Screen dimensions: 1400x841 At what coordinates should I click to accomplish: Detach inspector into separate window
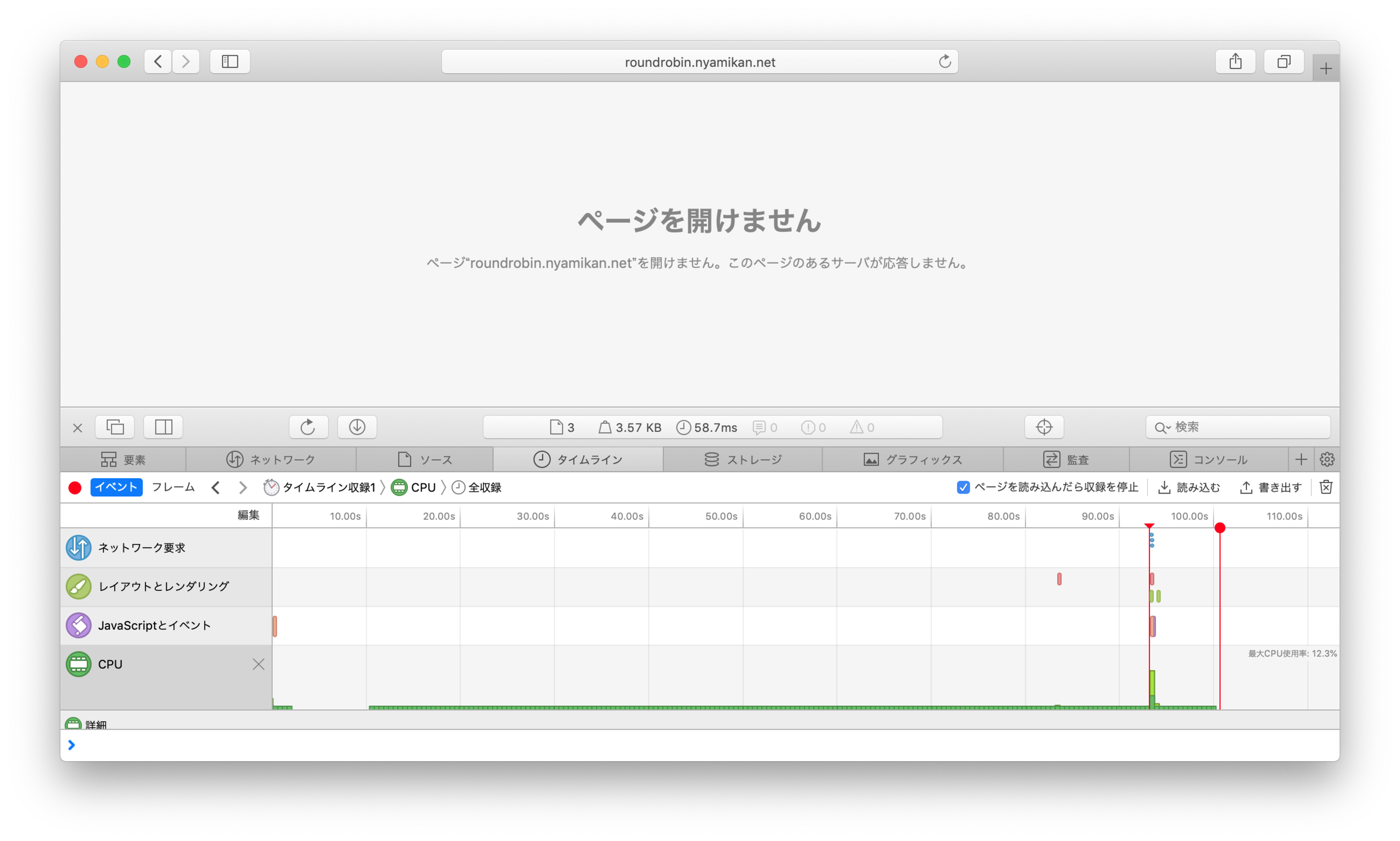(115, 427)
